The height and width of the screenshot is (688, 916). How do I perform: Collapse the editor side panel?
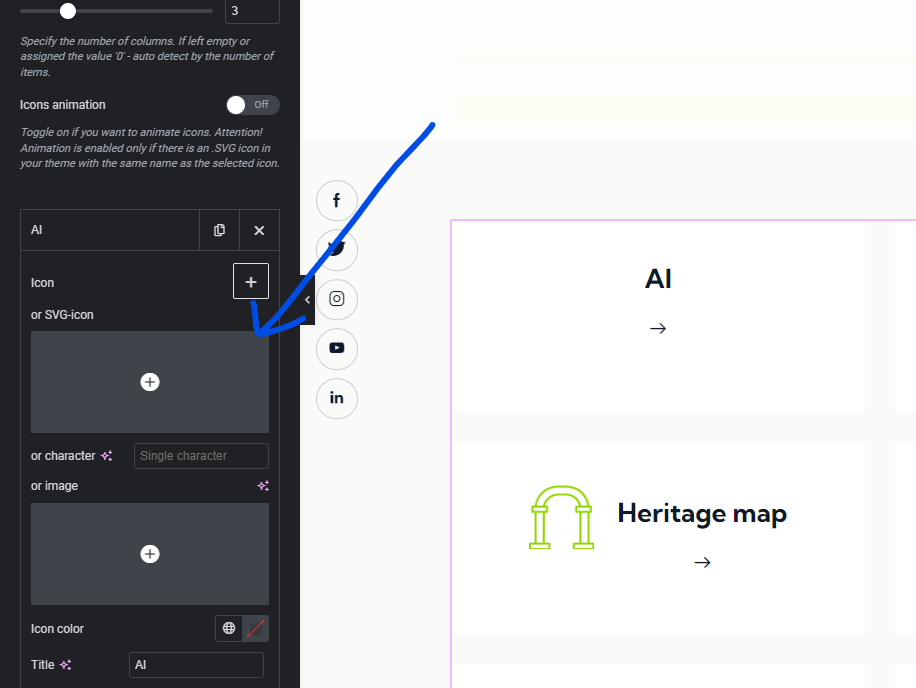(x=307, y=300)
